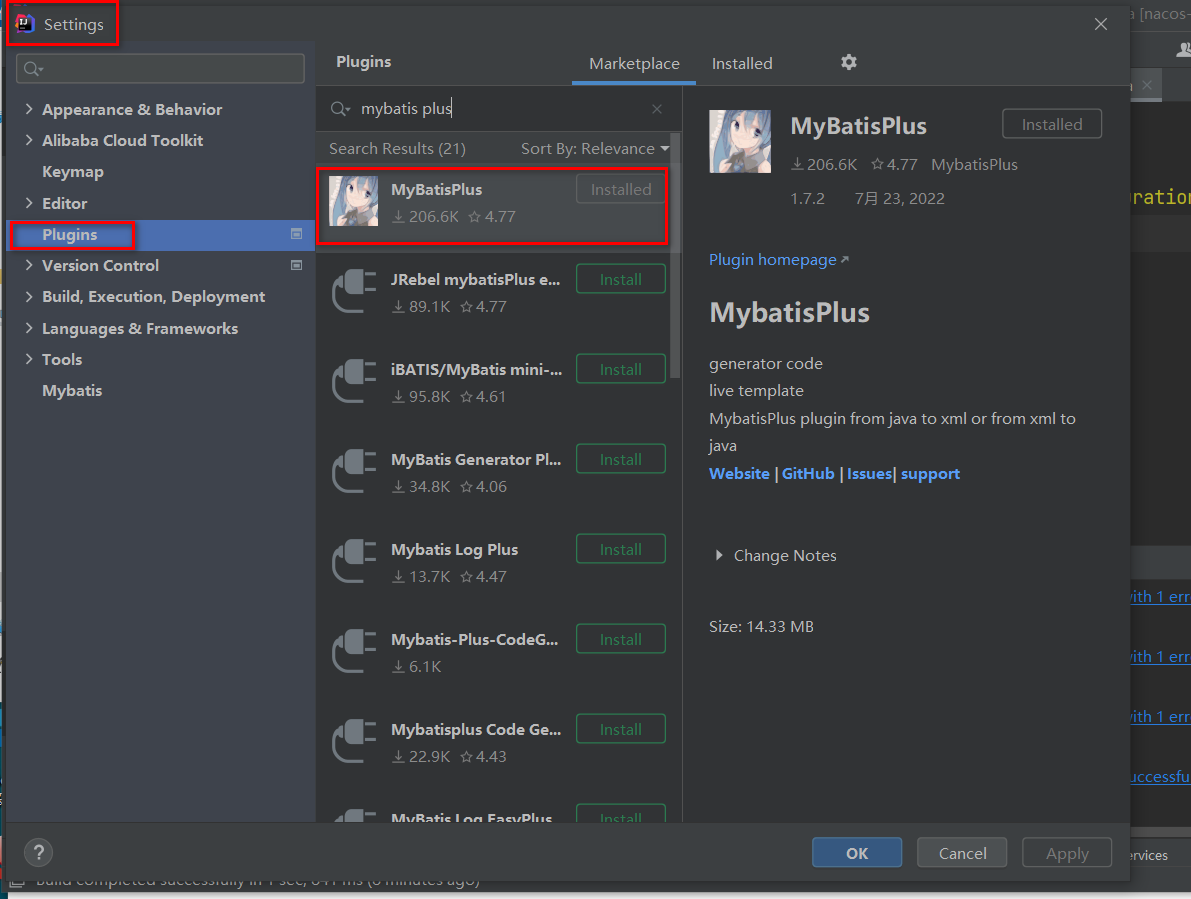
Task: Open the Issues link
Action: pyautogui.click(x=869, y=474)
